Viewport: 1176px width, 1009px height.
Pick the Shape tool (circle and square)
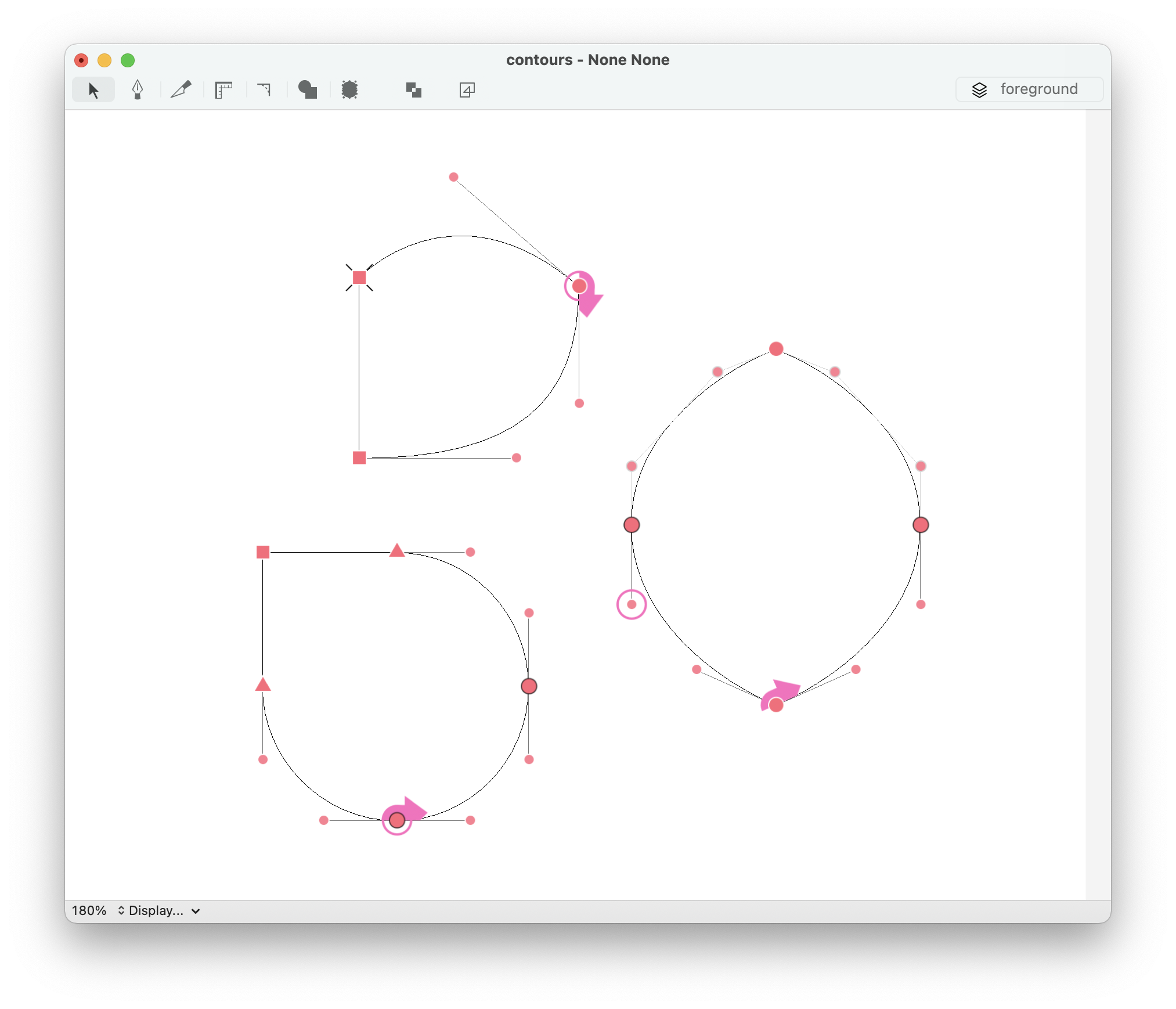click(x=308, y=89)
